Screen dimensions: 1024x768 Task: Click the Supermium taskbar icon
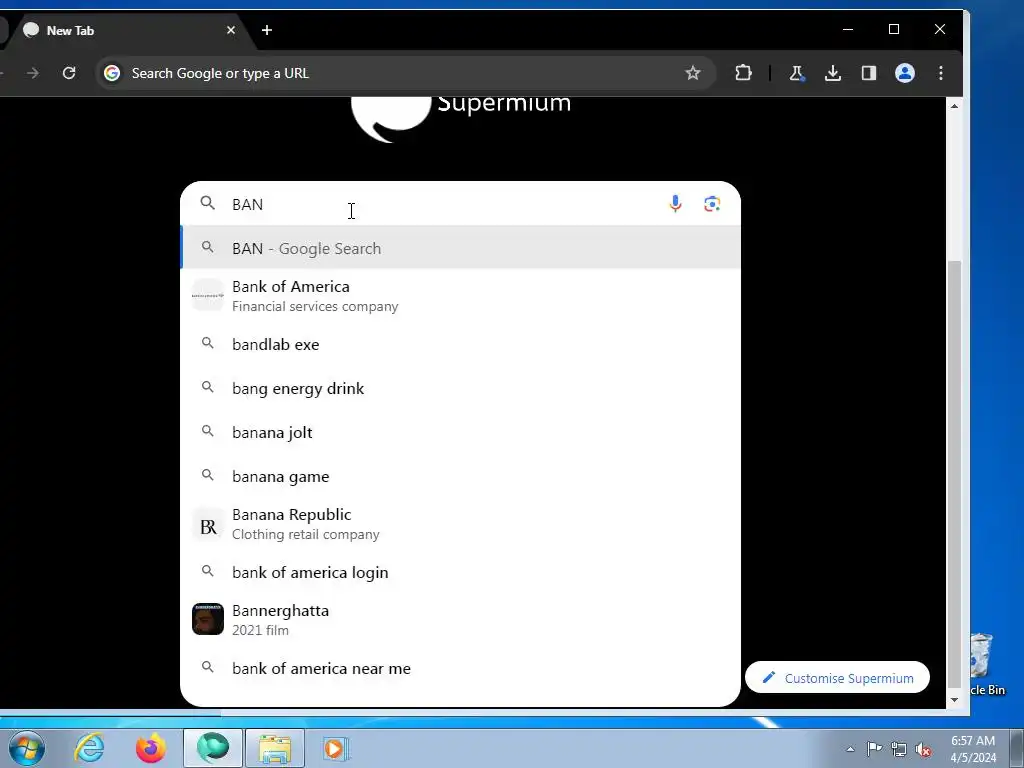213,748
